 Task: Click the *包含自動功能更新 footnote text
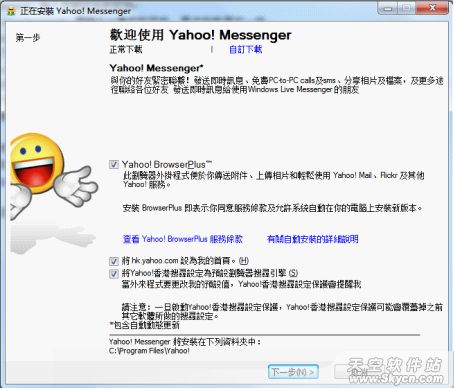[x=144, y=325]
